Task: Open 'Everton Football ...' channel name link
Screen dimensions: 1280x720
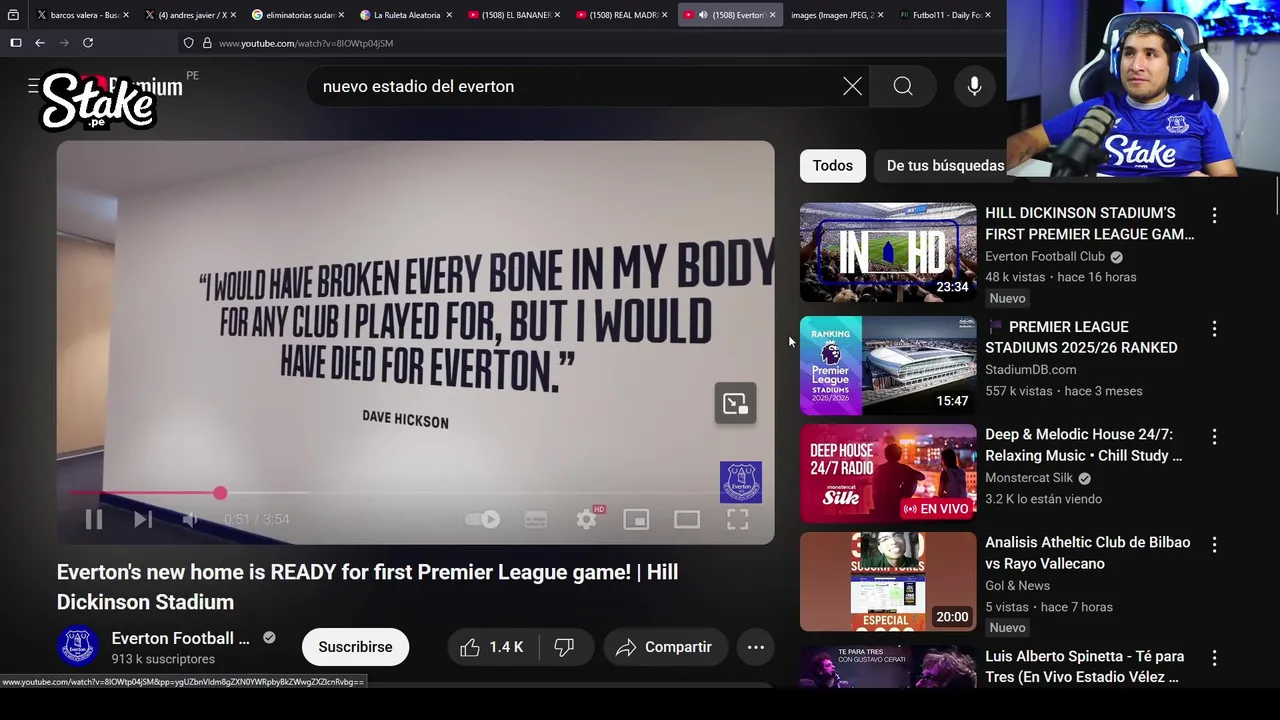Action: 180,638
